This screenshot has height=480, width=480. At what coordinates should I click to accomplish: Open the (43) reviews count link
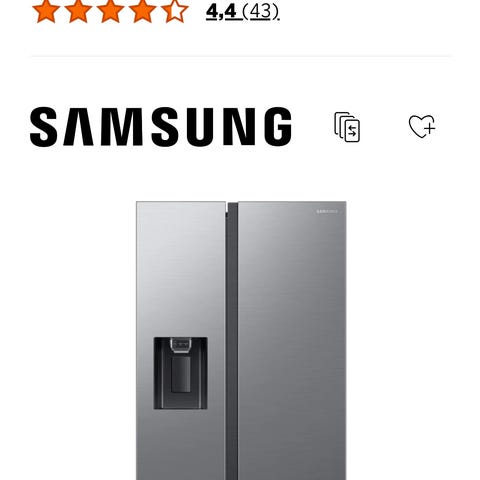tap(260, 12)
